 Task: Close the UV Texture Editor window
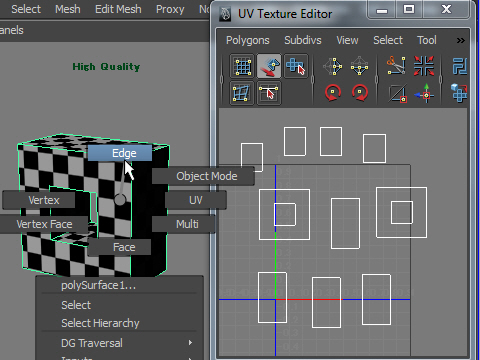click(446, 10)
